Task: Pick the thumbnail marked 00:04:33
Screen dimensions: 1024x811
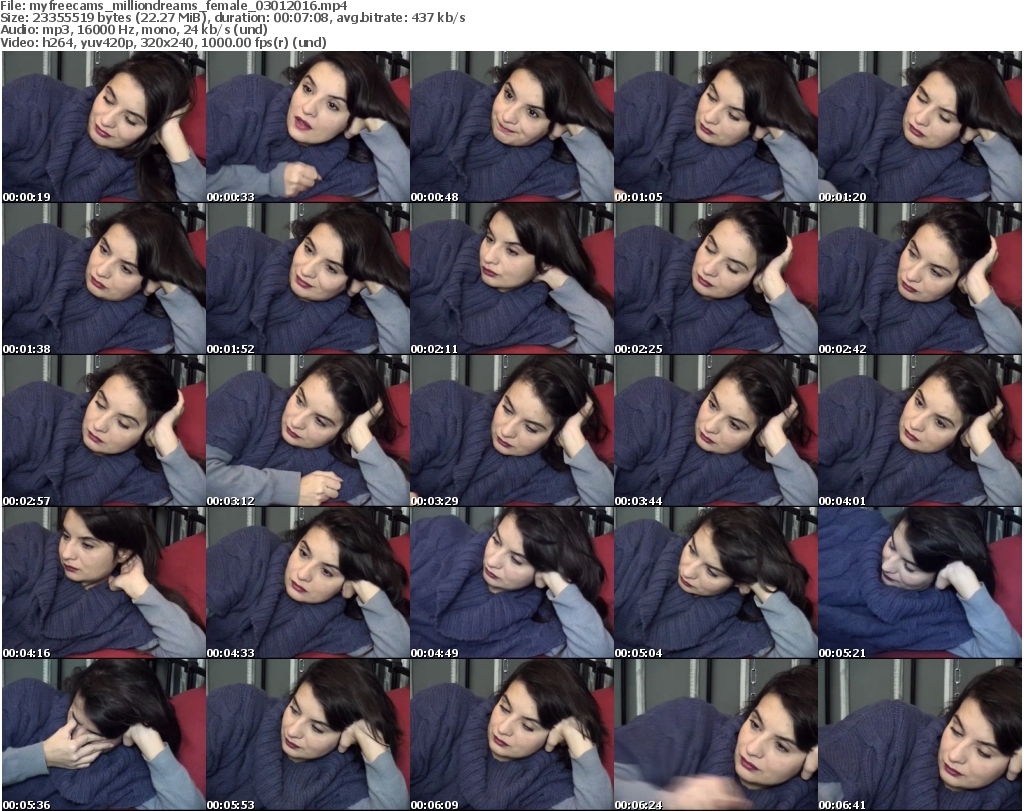Action: click(x=308, y=582)
